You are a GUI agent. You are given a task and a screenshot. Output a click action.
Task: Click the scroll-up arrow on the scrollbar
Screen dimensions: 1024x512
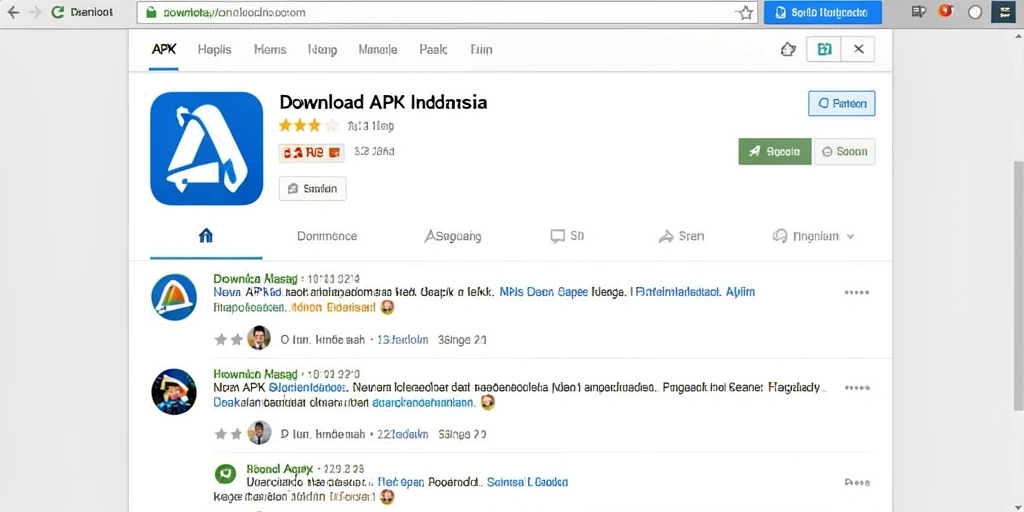point(1019,36)
